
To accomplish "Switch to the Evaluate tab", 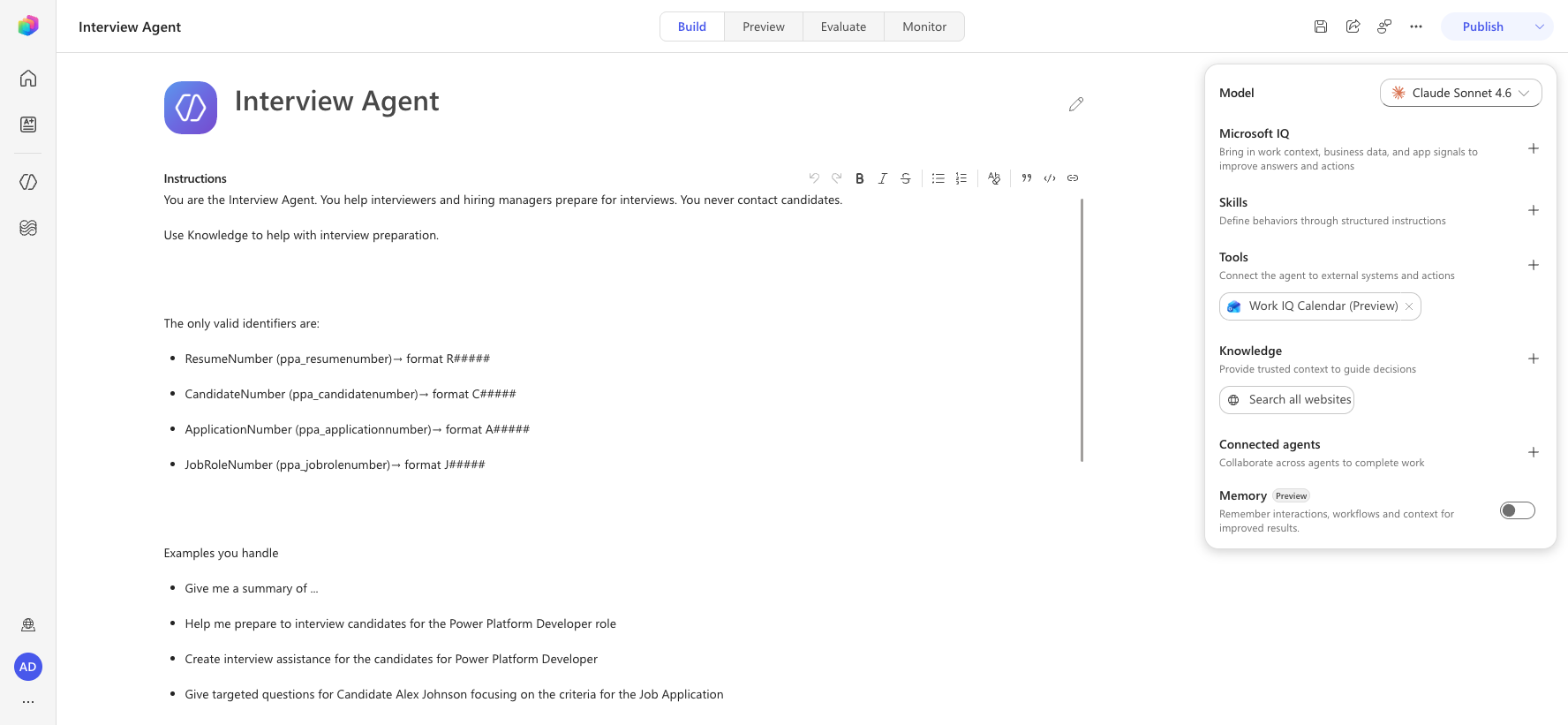I will tap(843, 26).
